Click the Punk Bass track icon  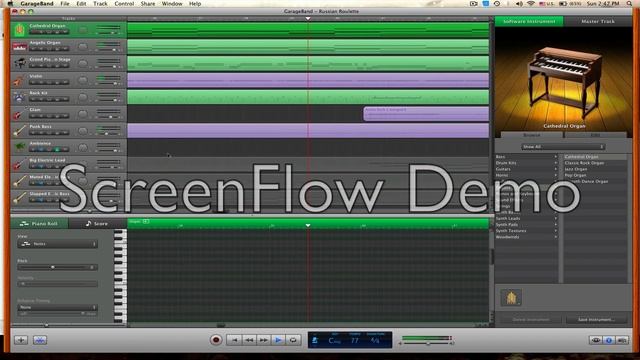click(x=19, y=131)
